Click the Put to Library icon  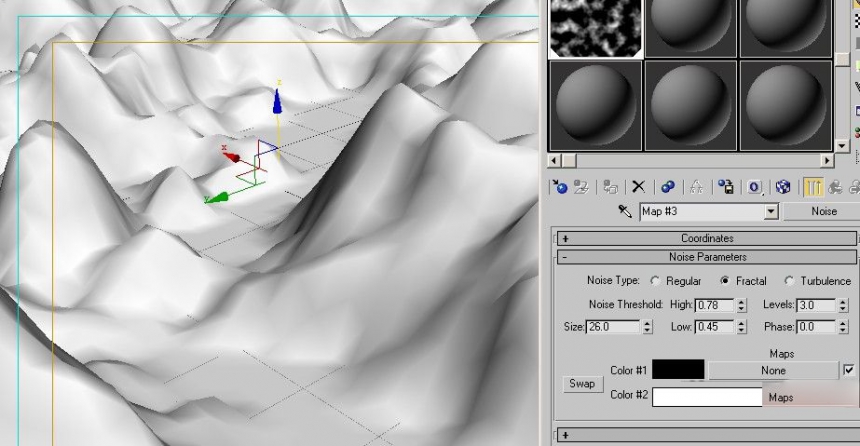click(726, 187)
